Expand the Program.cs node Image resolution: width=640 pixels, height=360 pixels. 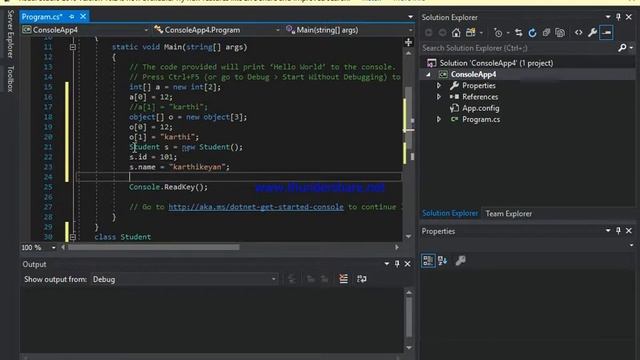pos(439,120)
